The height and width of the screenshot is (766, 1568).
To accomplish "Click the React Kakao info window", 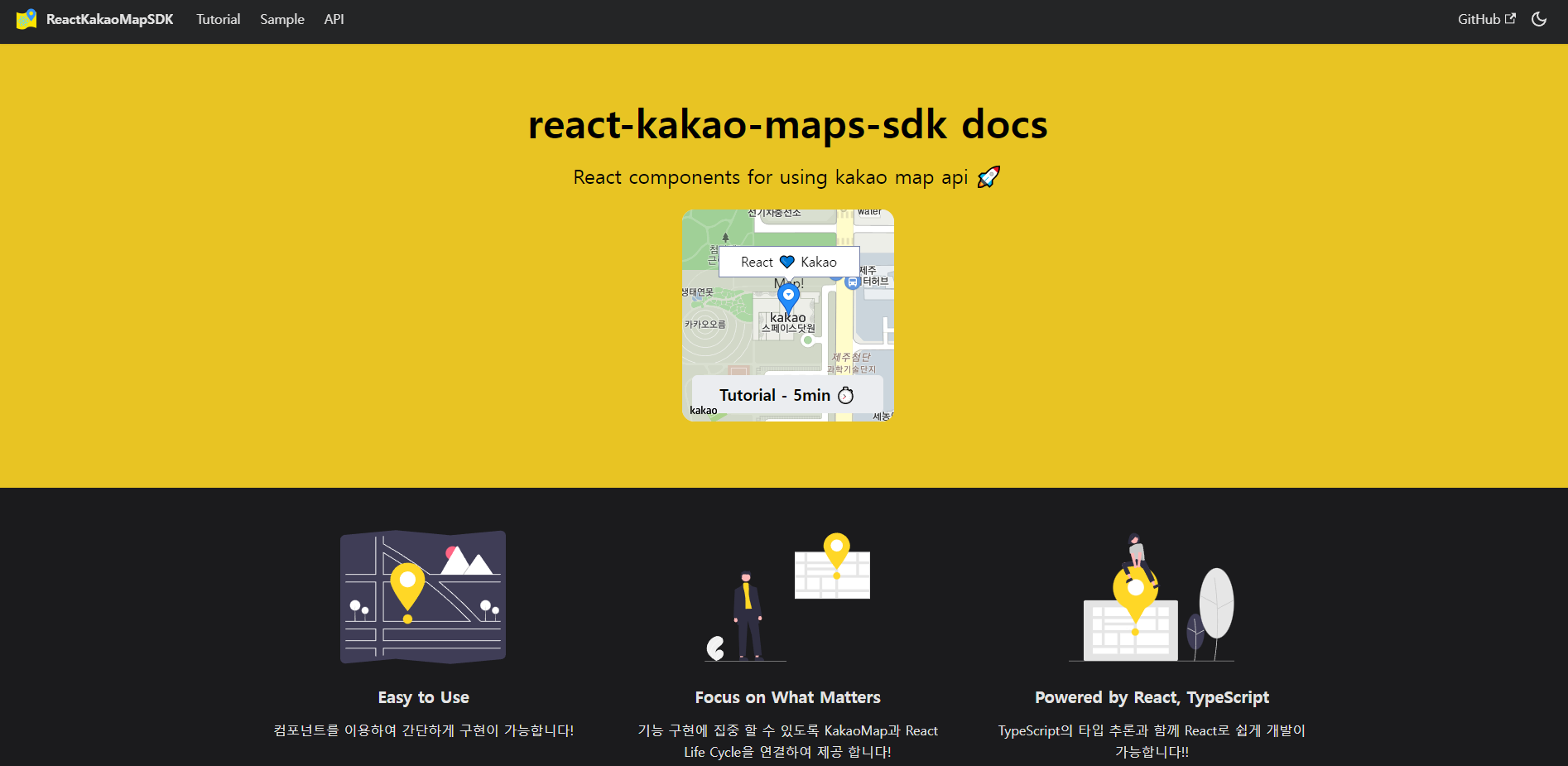I will (789, 262).
